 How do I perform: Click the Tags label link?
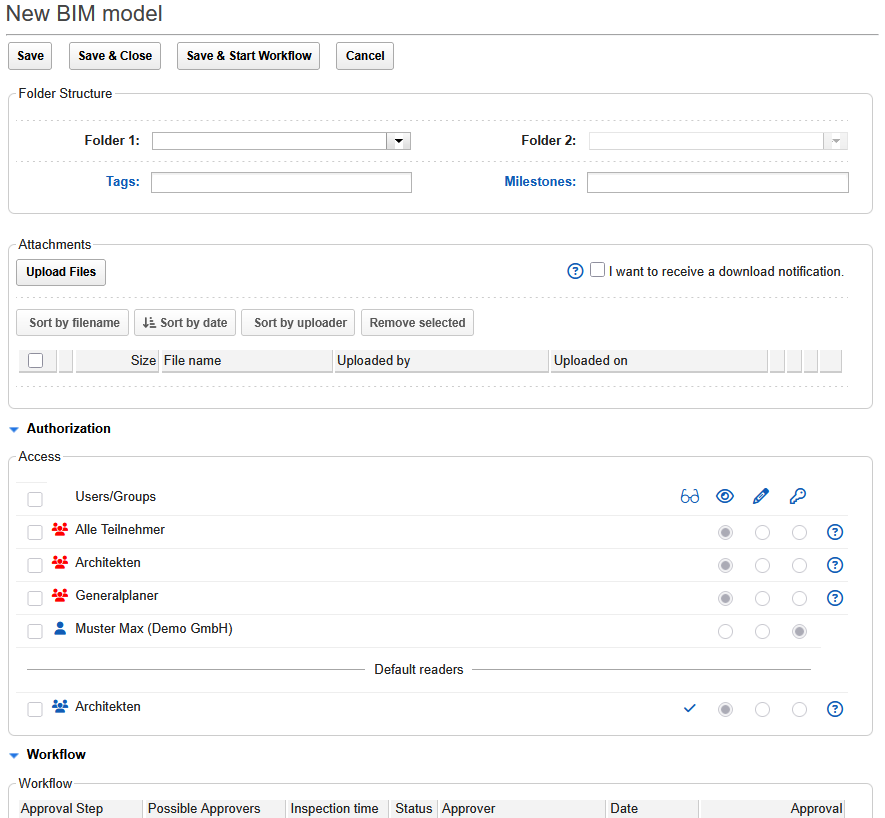(123, 182)
